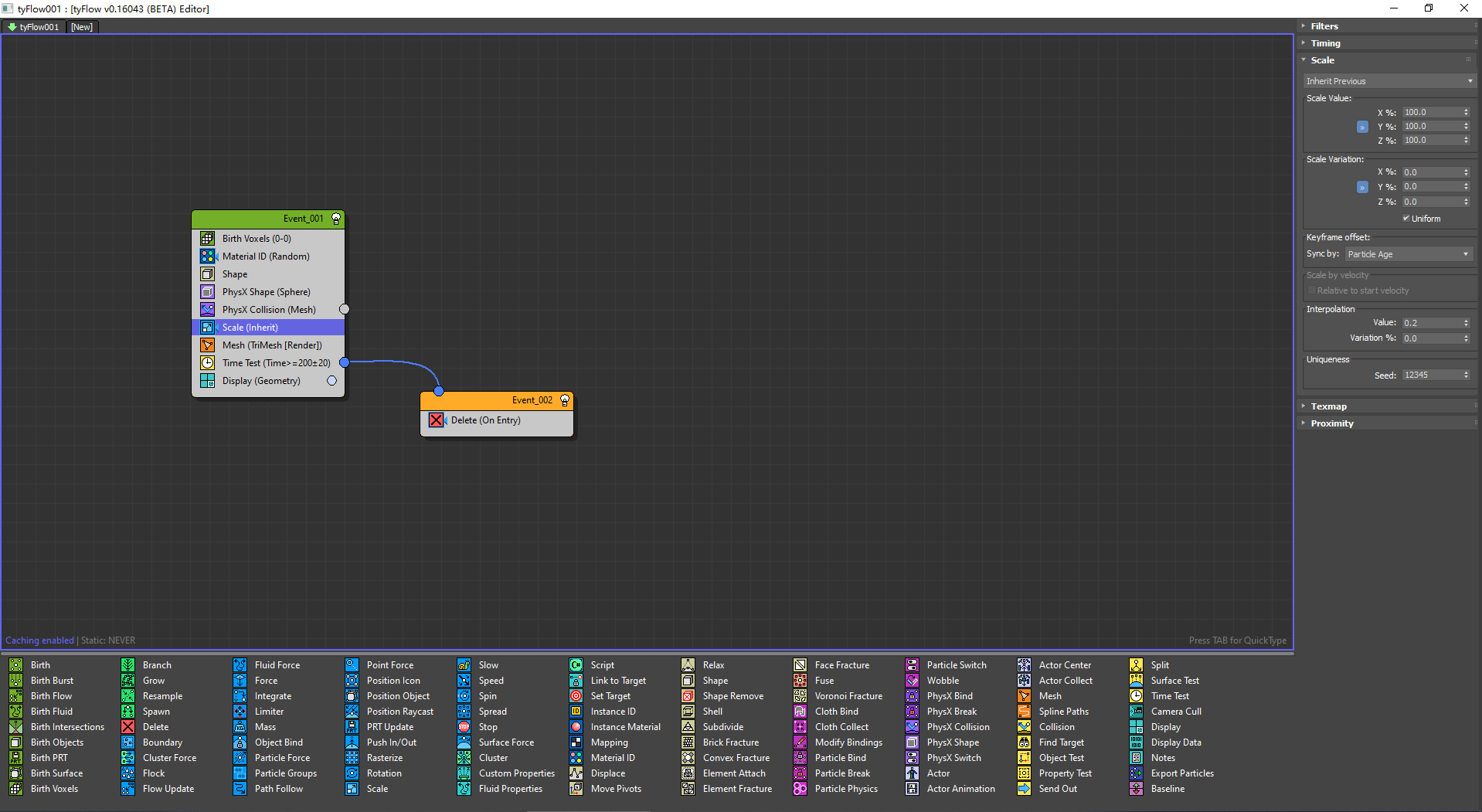Click the Delete icon in Event_002
This screenshot has height=812, width=1482.
click(x=437, y=420)
